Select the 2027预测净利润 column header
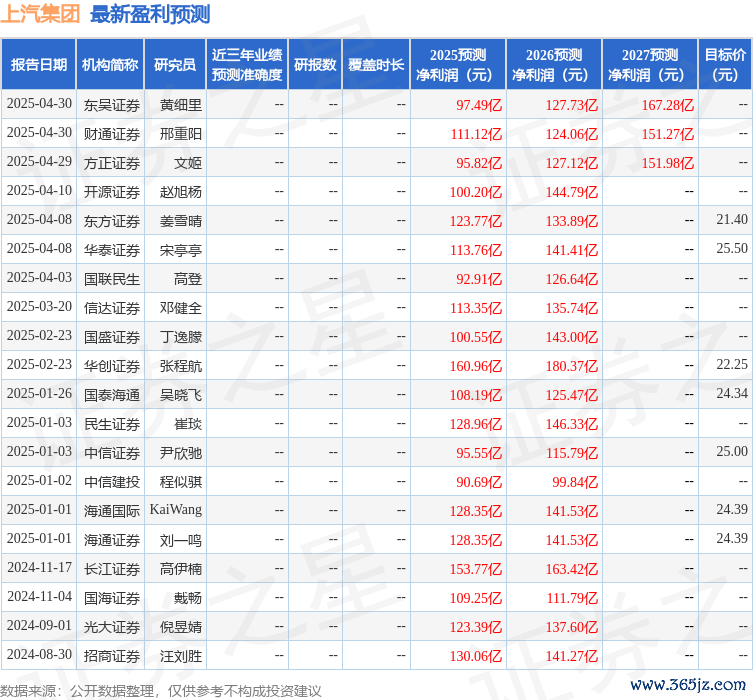This screenshot has height=700, width=753. 650,65
